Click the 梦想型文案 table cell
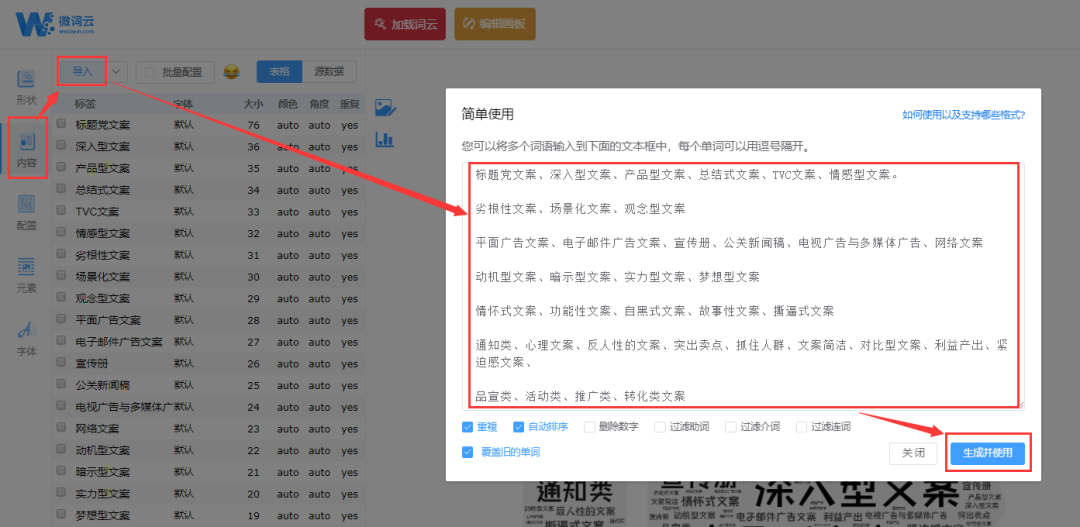 [103, 515]
